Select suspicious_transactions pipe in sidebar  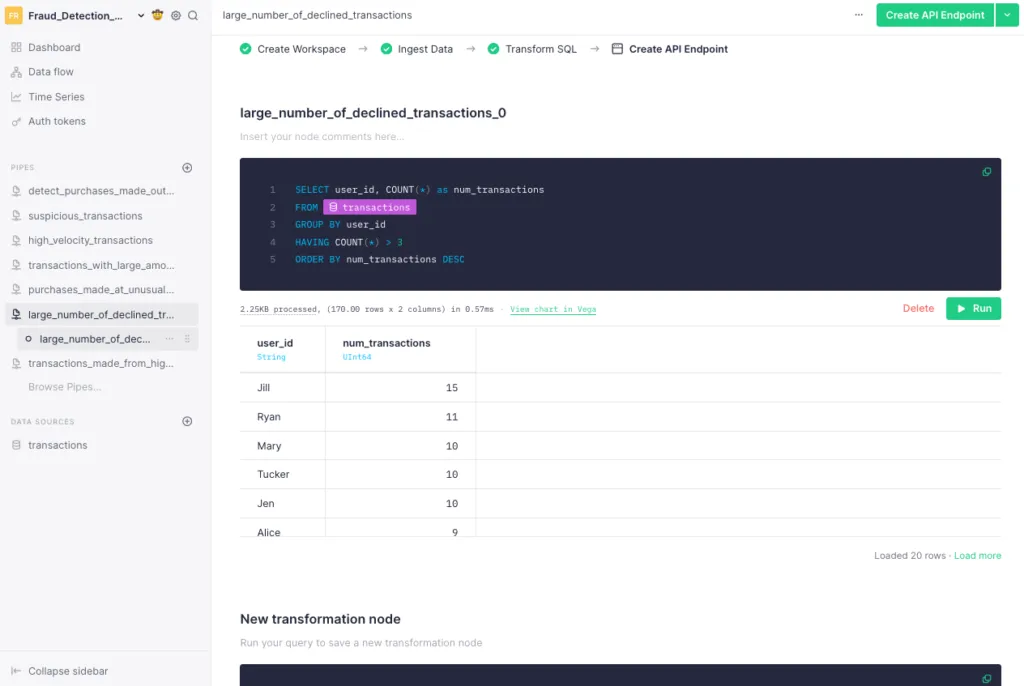(85, 216)
